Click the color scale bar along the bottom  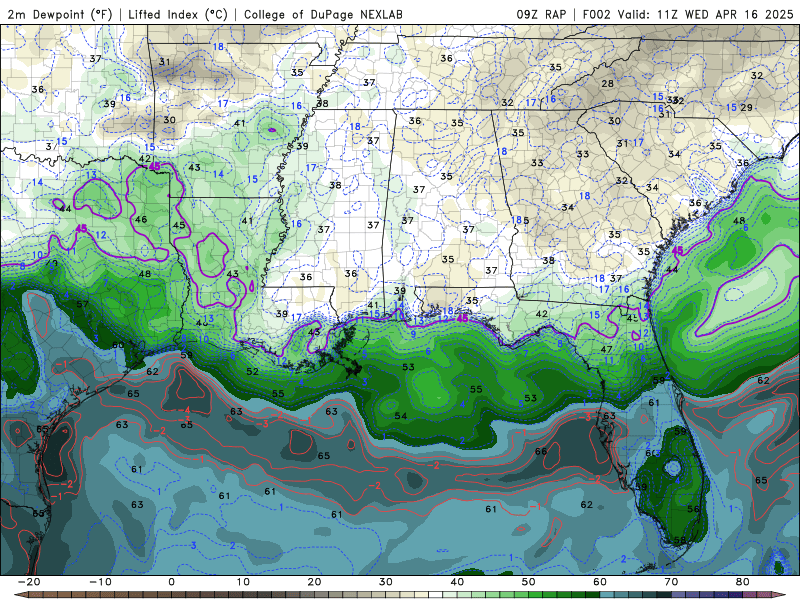[x=400, y=594]
